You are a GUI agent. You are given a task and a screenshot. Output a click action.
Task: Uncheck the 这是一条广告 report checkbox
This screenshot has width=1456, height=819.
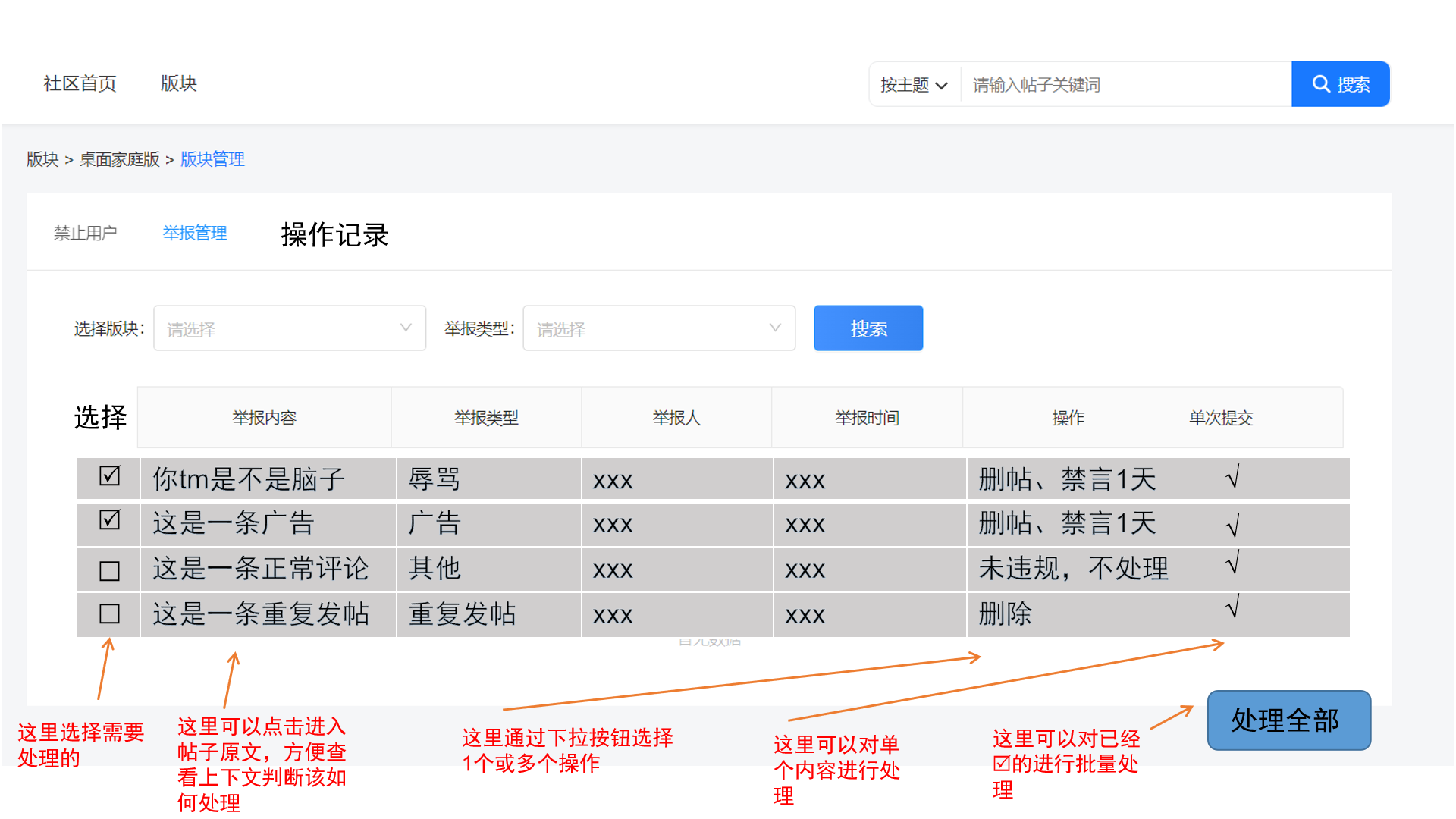(x=110, y=520)
